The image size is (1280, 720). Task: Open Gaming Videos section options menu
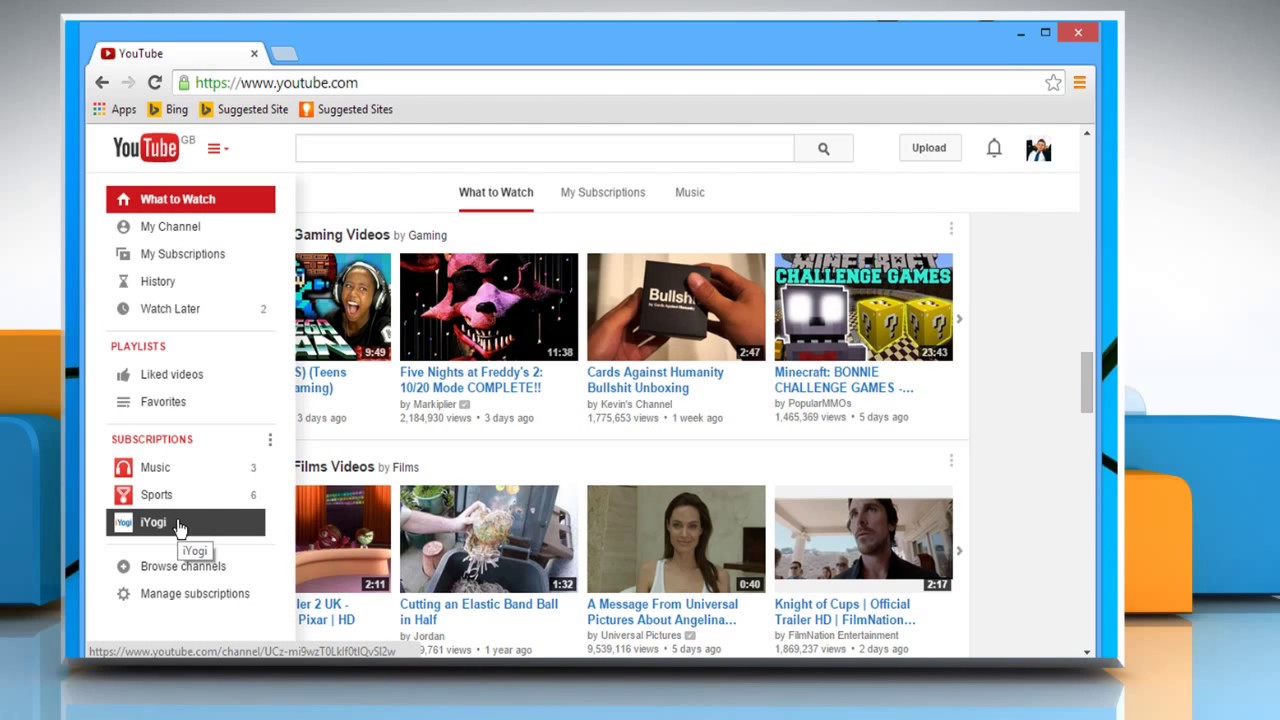[951, 229]
